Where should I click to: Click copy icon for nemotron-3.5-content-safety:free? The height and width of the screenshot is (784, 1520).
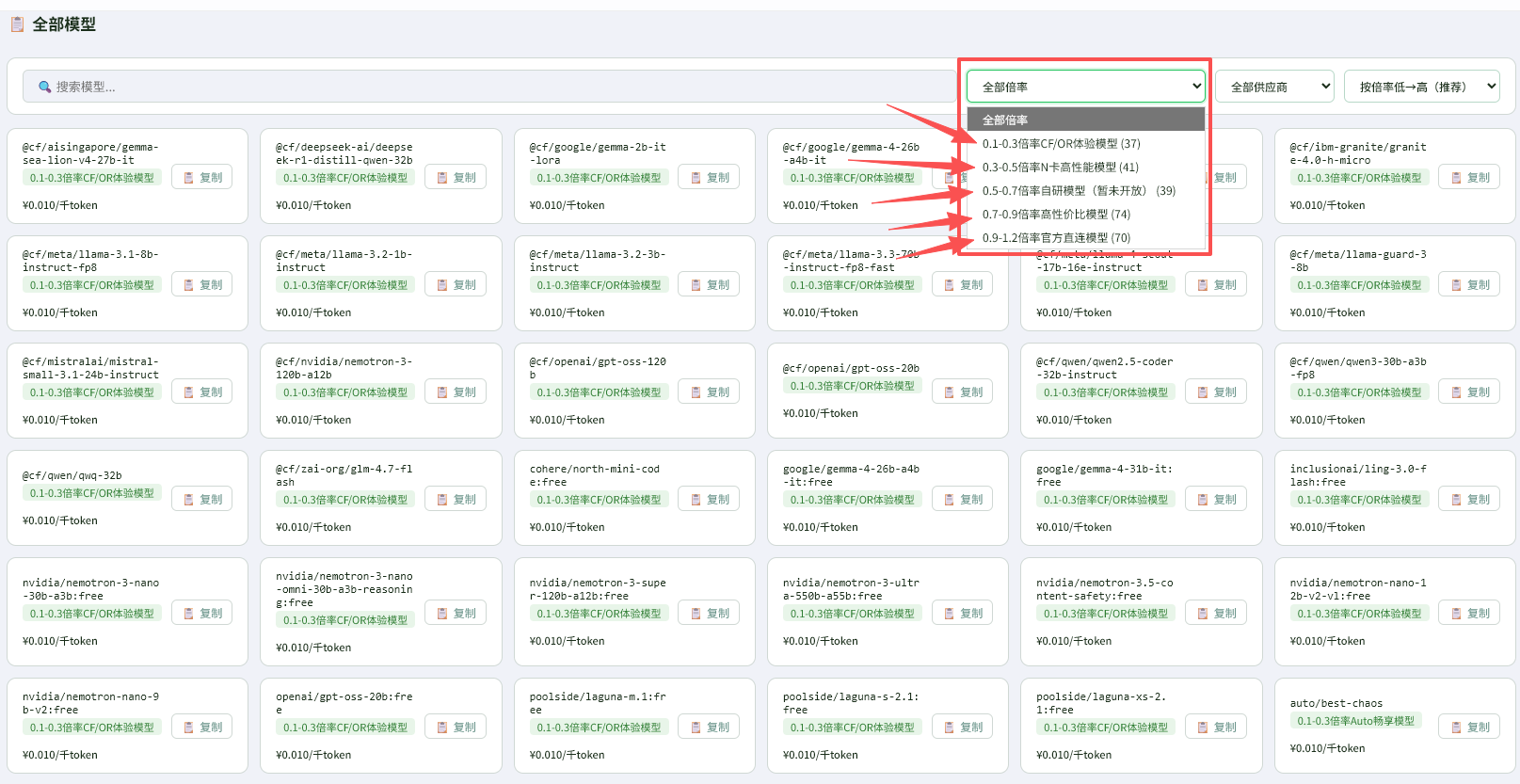1203,614
